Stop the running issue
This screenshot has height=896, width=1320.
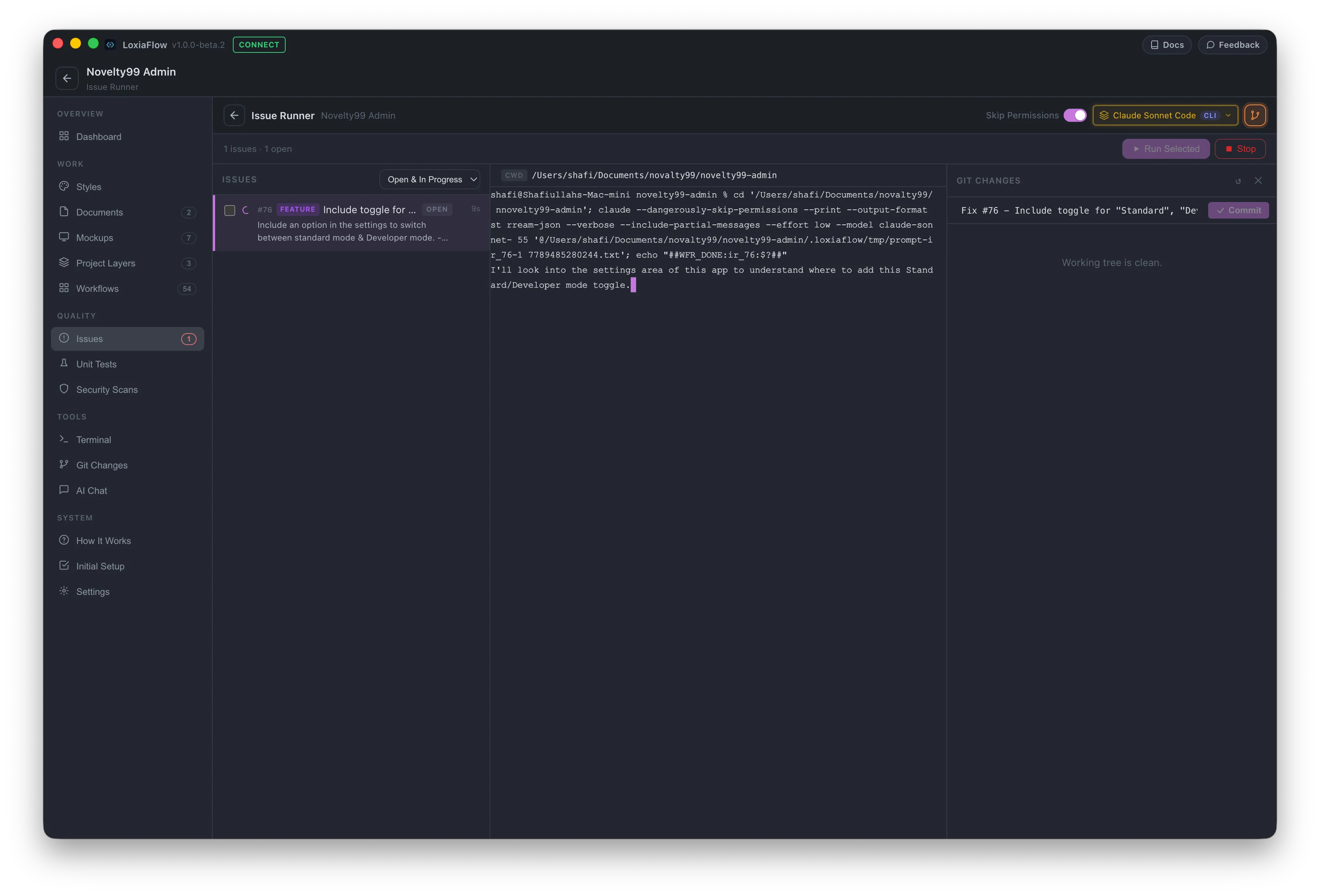pyautogui.click(x=1240, y=149)
